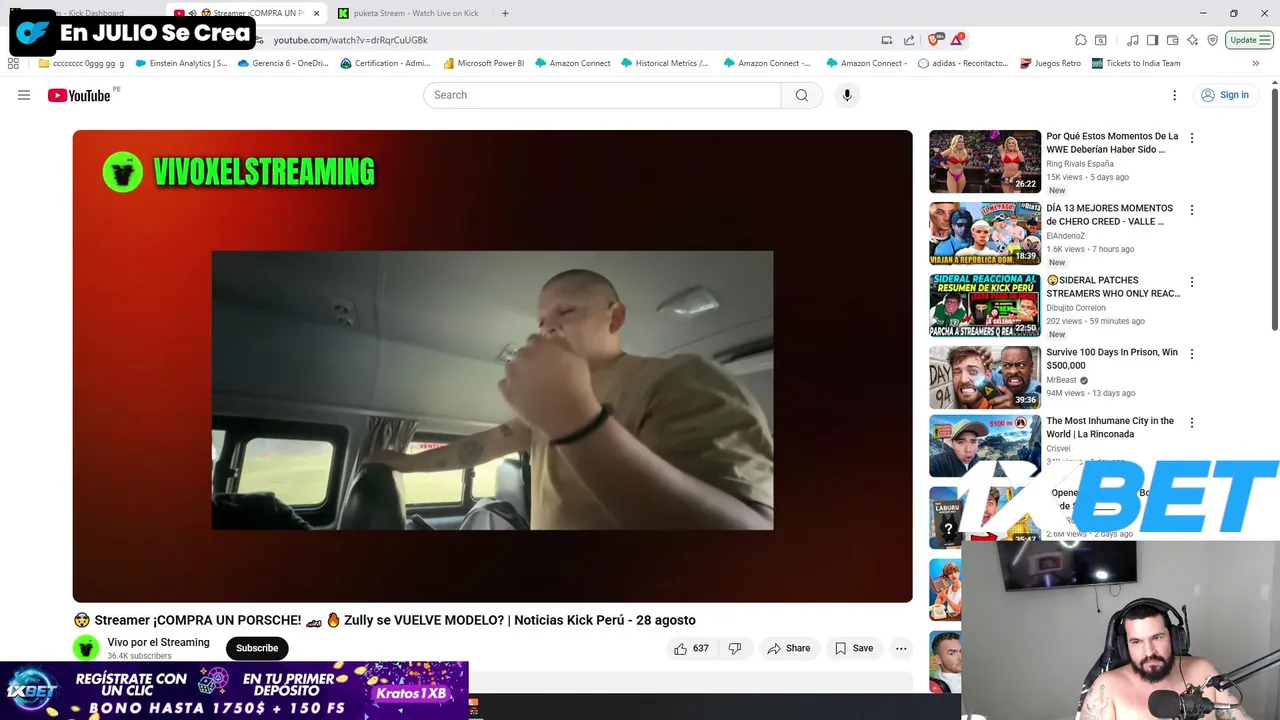The image size is (1280, 720).
Task: Open La Rinconada video thumbnail
Action: (x=985, y=446)
